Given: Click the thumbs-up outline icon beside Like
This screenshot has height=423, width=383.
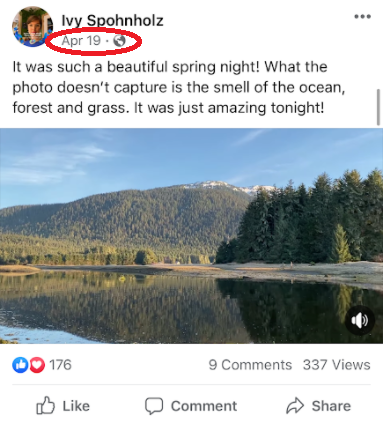Looking at the screenshot, I should (45, 405).
